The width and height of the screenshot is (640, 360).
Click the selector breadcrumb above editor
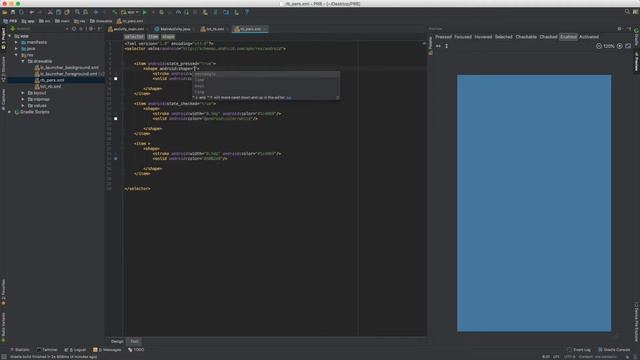[x=134, y=37]
